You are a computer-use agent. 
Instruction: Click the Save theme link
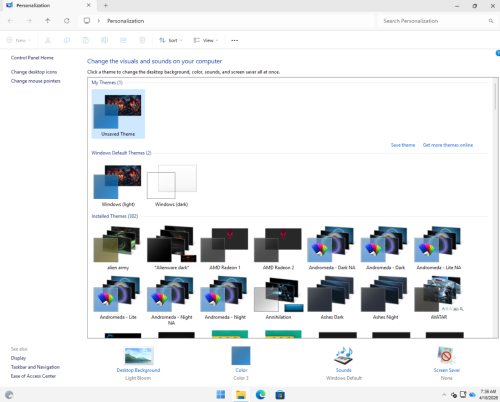[x=403, y=145]
